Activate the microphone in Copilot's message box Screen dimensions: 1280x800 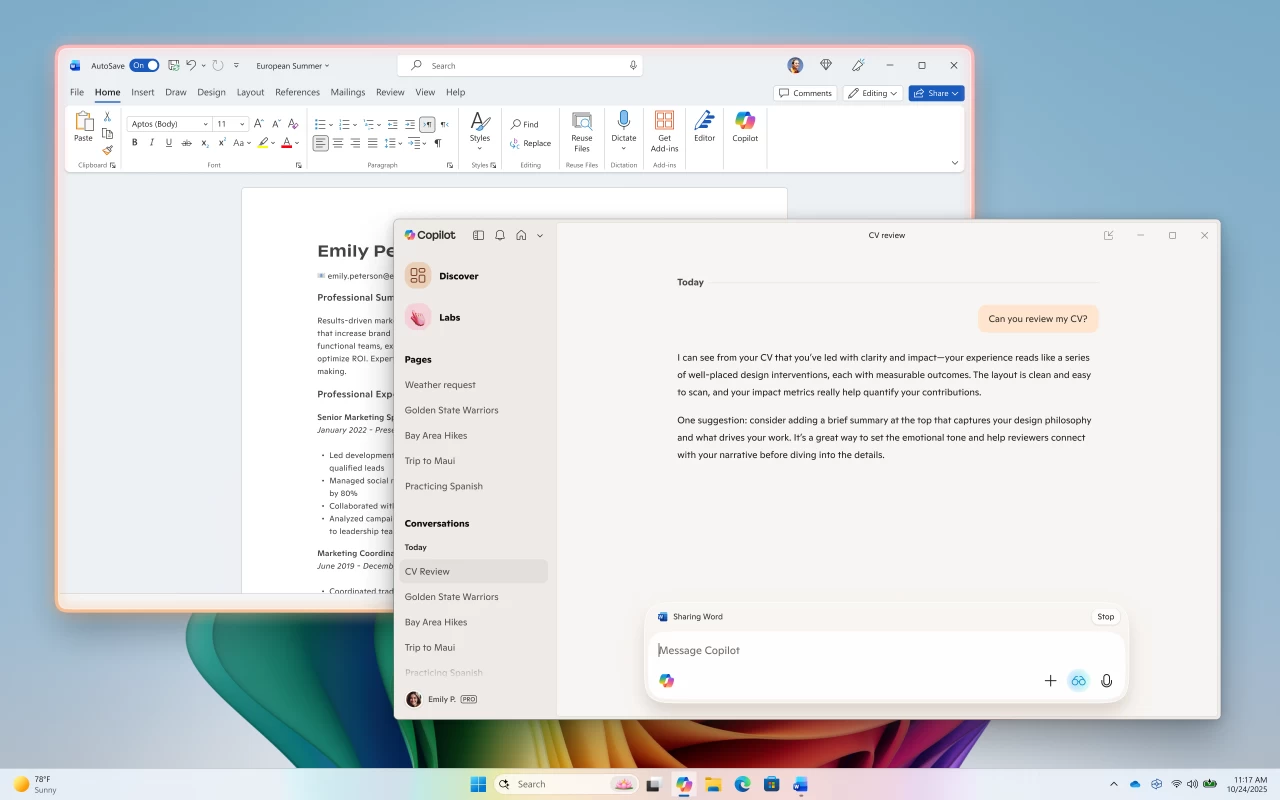1106,680
